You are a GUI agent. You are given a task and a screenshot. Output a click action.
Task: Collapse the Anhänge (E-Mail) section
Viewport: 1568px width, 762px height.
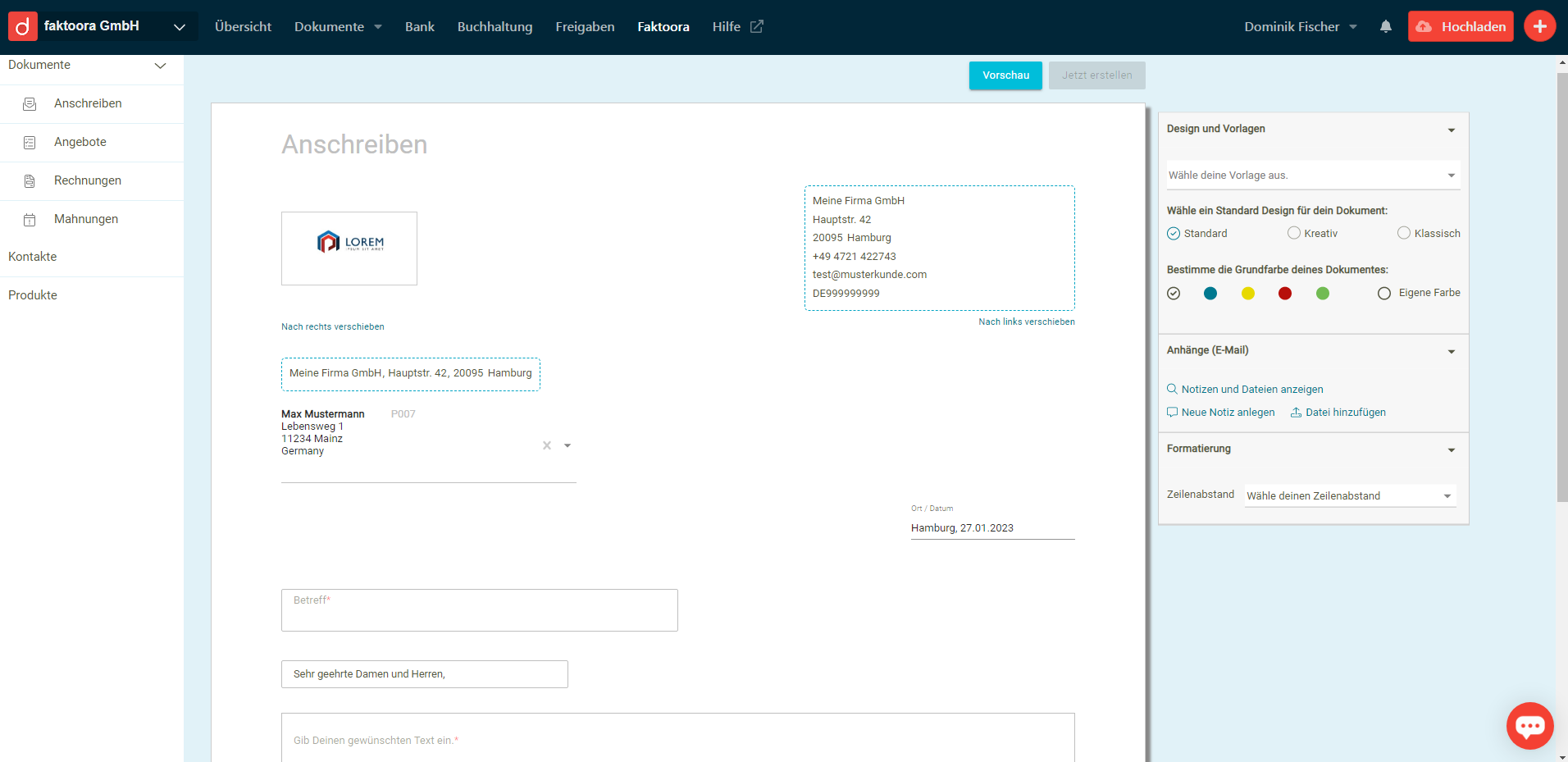click(x=1451, y=351)
